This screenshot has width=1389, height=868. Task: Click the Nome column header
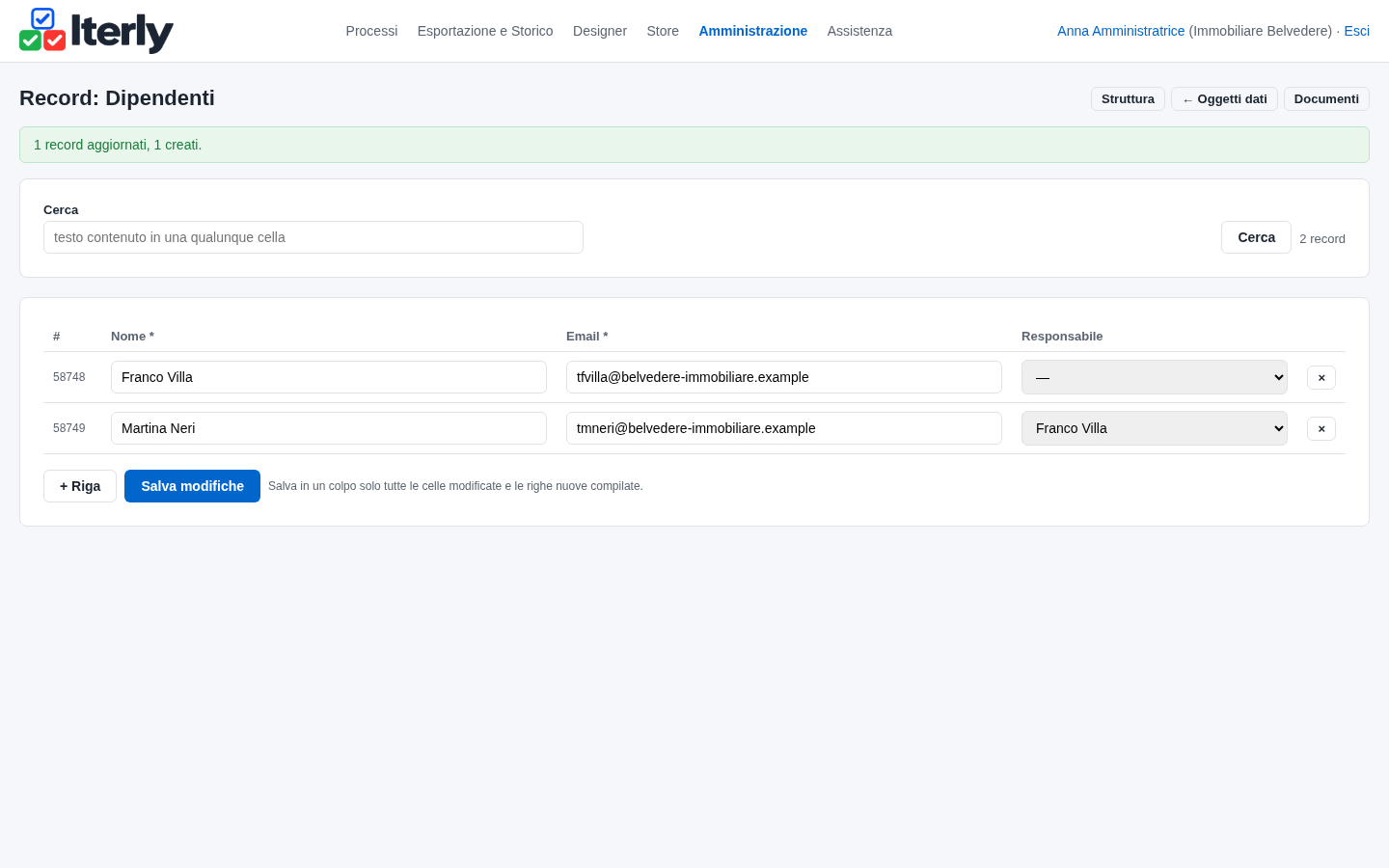(132, 337)
